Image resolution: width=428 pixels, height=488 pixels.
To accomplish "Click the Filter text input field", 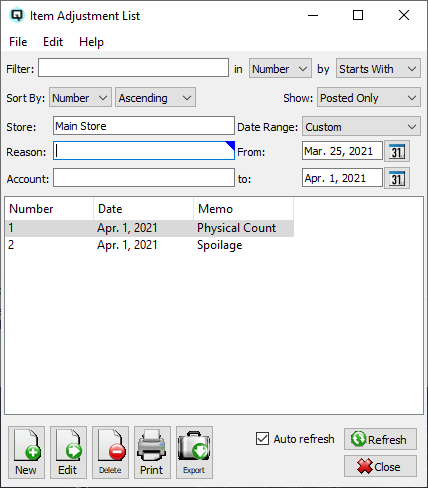I will pos(133,68).
